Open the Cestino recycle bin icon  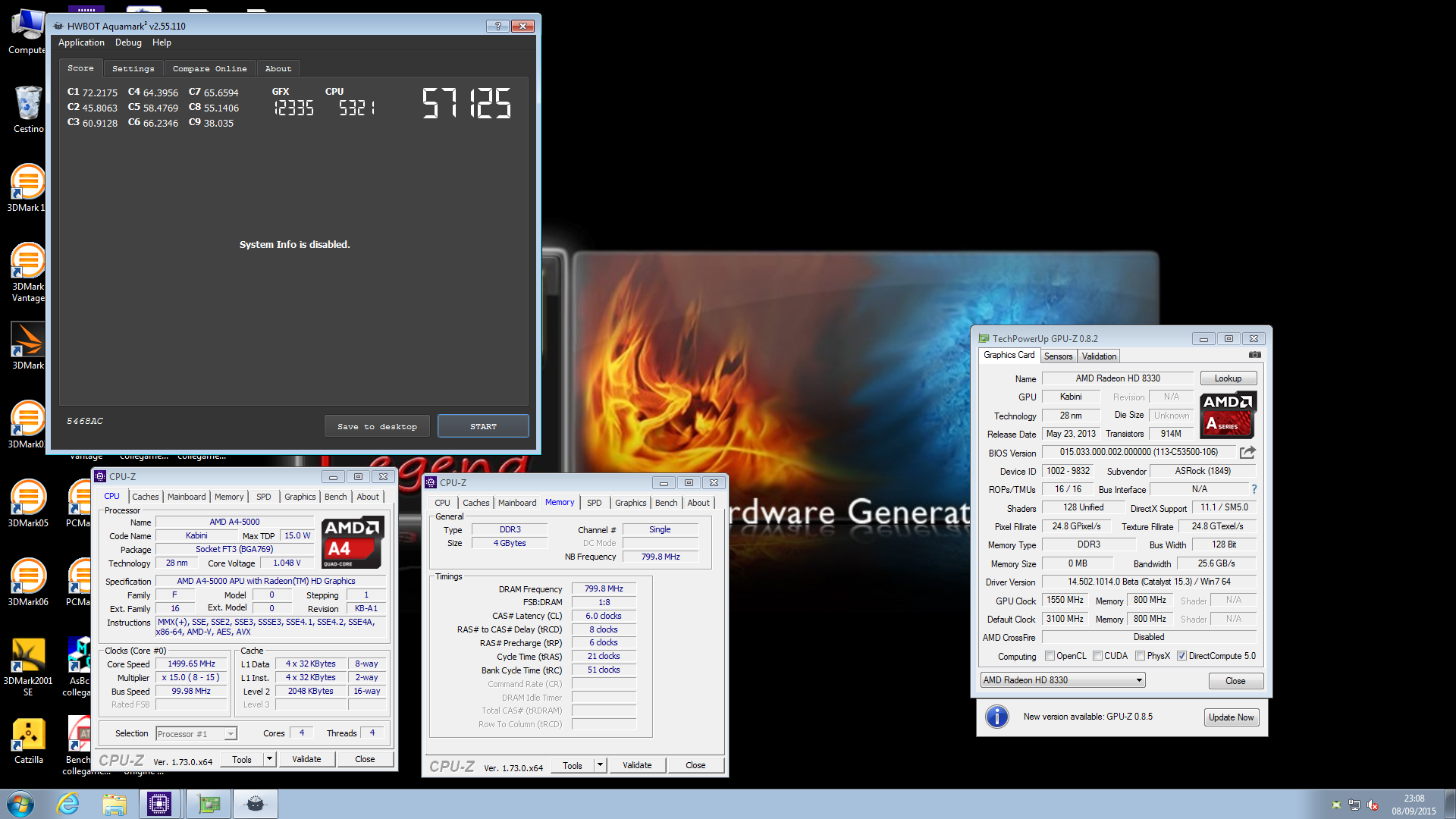click(x=28, y=110)
